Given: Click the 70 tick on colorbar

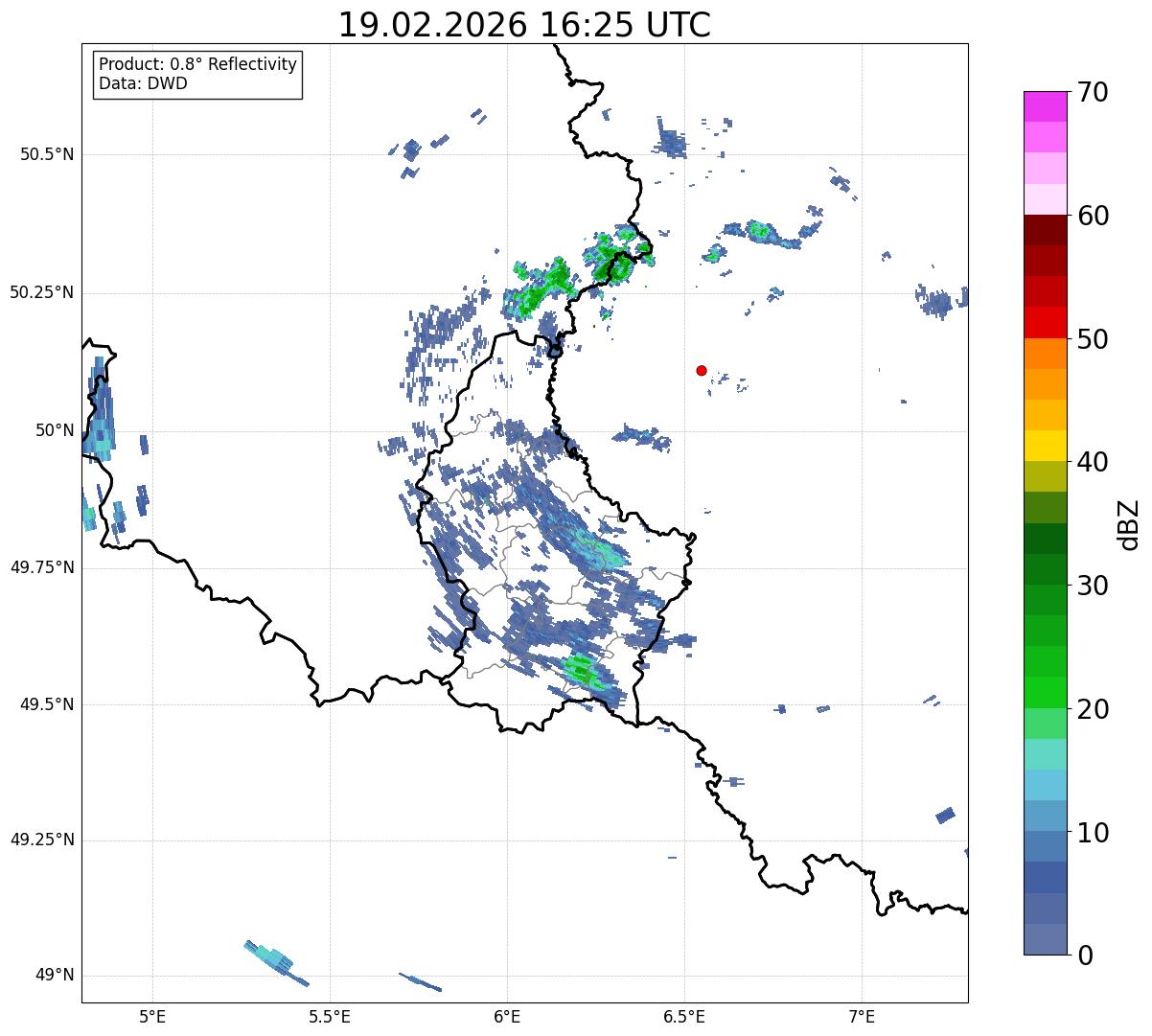Looking at the screenshot, I should coord(1093,92).
